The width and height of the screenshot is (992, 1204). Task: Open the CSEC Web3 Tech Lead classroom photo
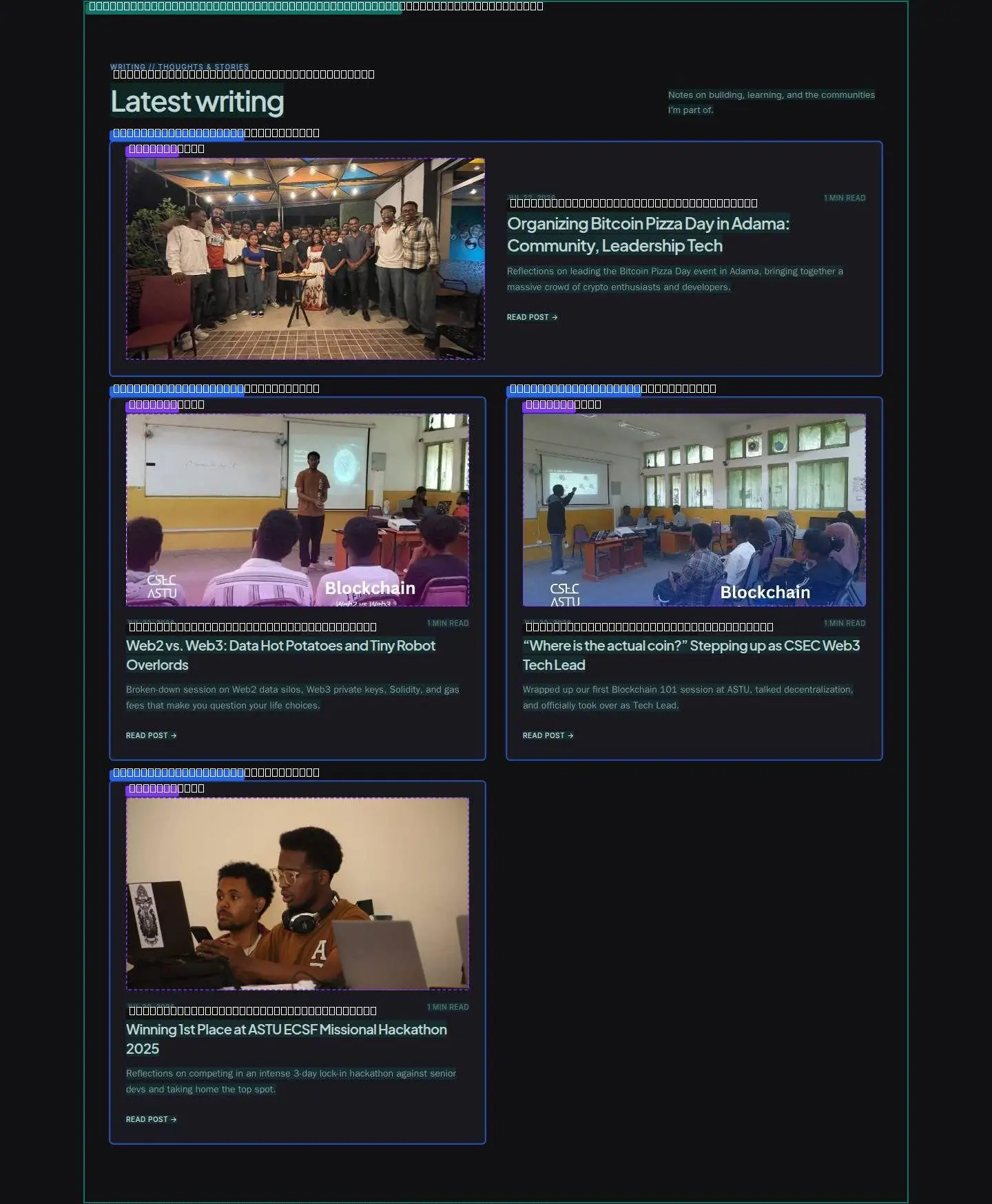click(x=694, y=510)
